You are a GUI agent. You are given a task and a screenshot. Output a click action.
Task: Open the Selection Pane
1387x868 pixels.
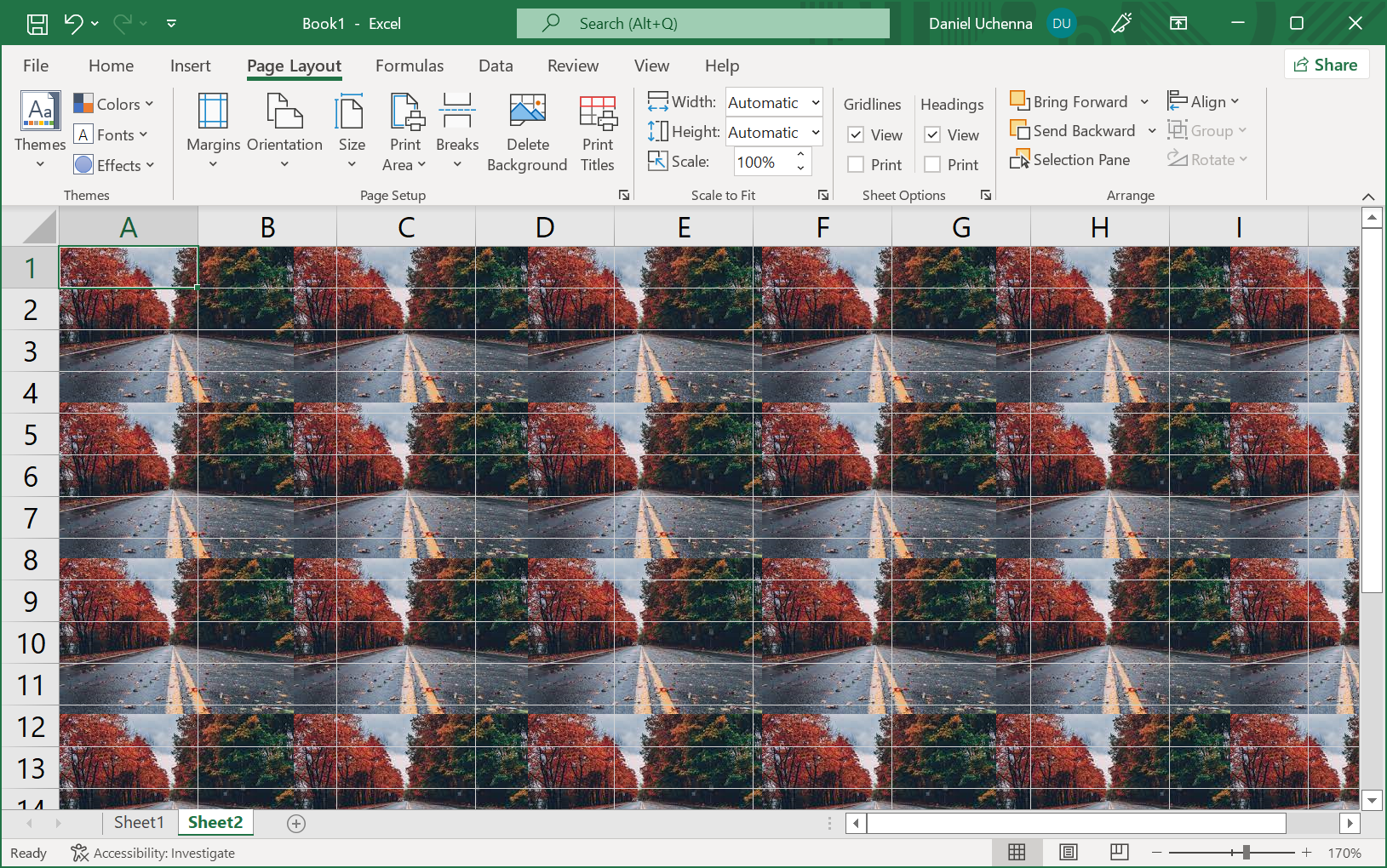[1070, 160]
